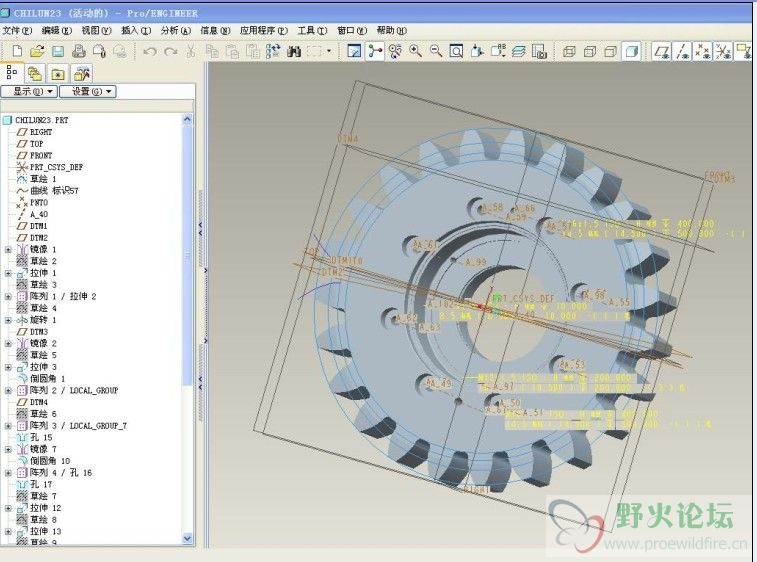This screenshot has width=757, height=562.
Task: Expand the 镜像 1 tree node
Action: (8, 250)
